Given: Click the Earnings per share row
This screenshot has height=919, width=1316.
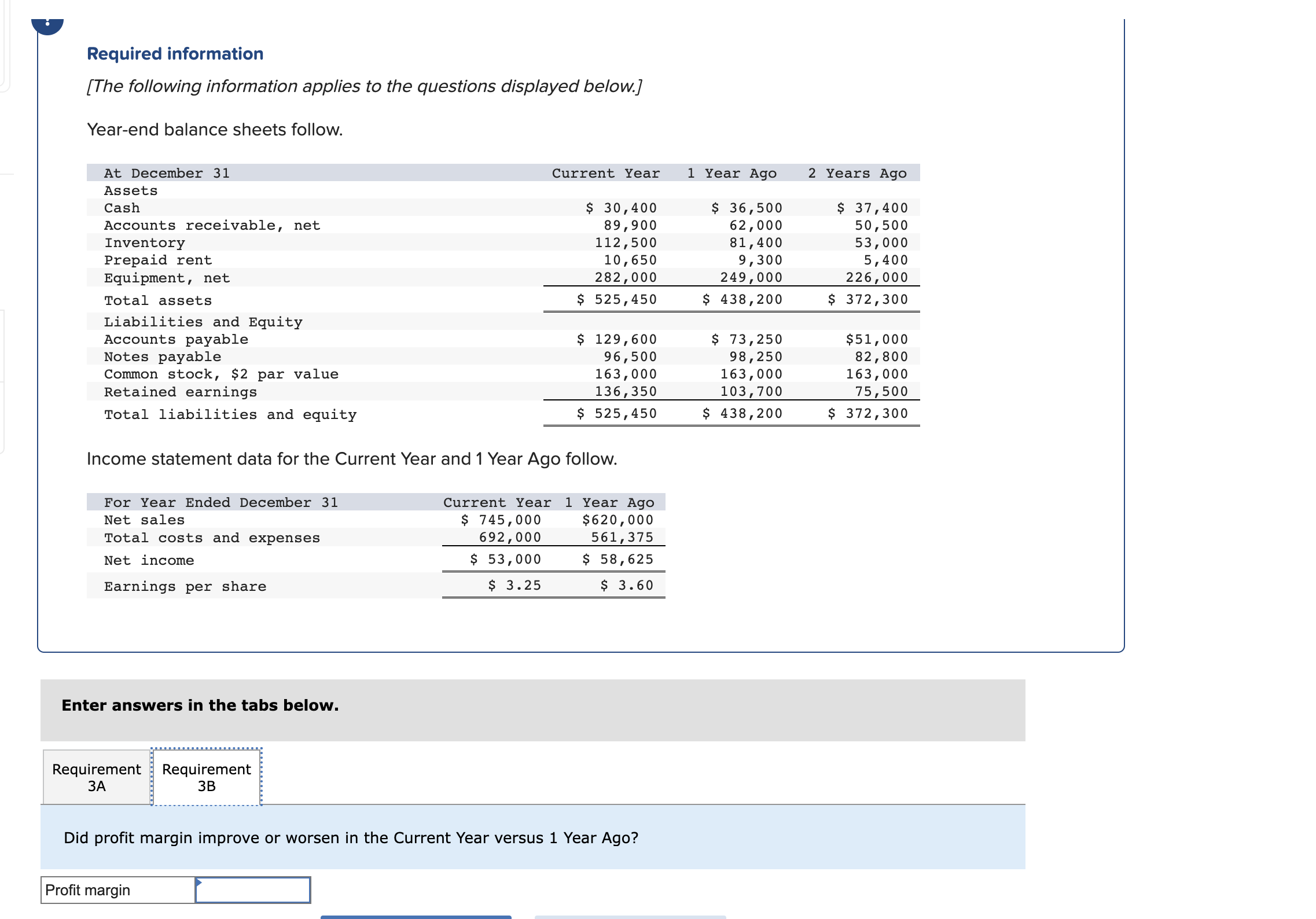Looking at the screenshot, I should click(185, 586).
